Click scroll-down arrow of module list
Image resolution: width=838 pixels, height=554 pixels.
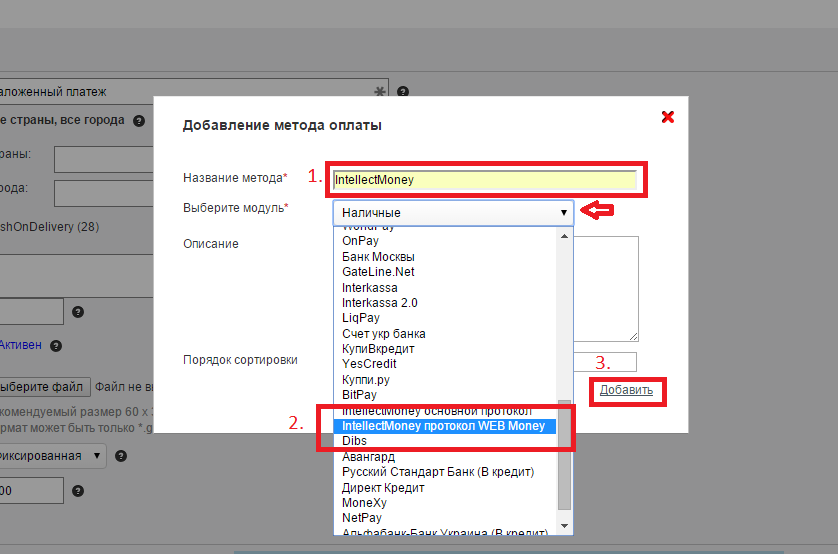(564, 525)
